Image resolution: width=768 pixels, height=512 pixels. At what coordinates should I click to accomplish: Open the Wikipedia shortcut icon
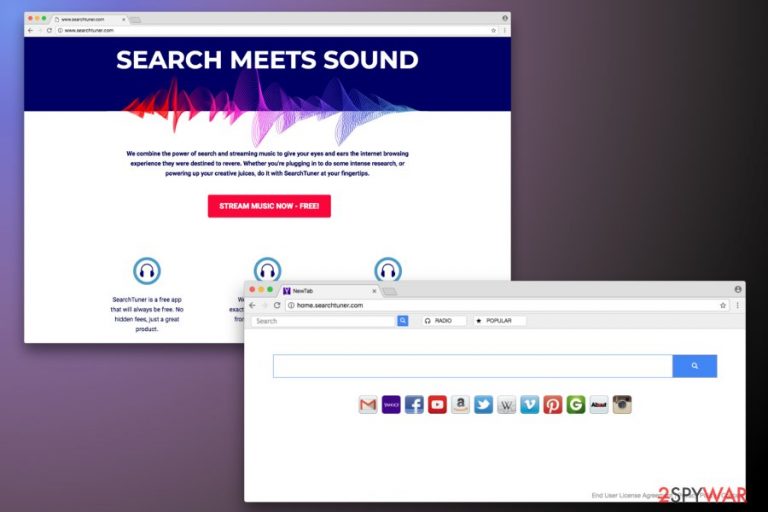click(506, 405)
